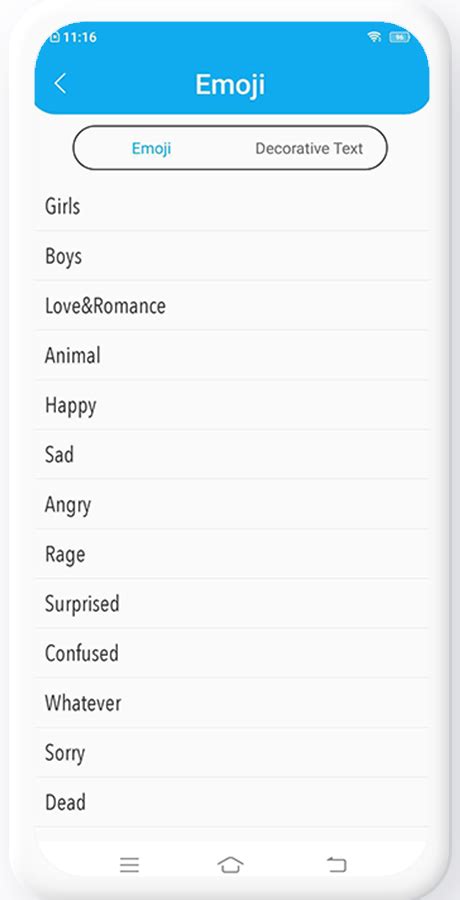Tap the Android back navigation icon
This screenshot has height=900, width=460.
(337, 864)
